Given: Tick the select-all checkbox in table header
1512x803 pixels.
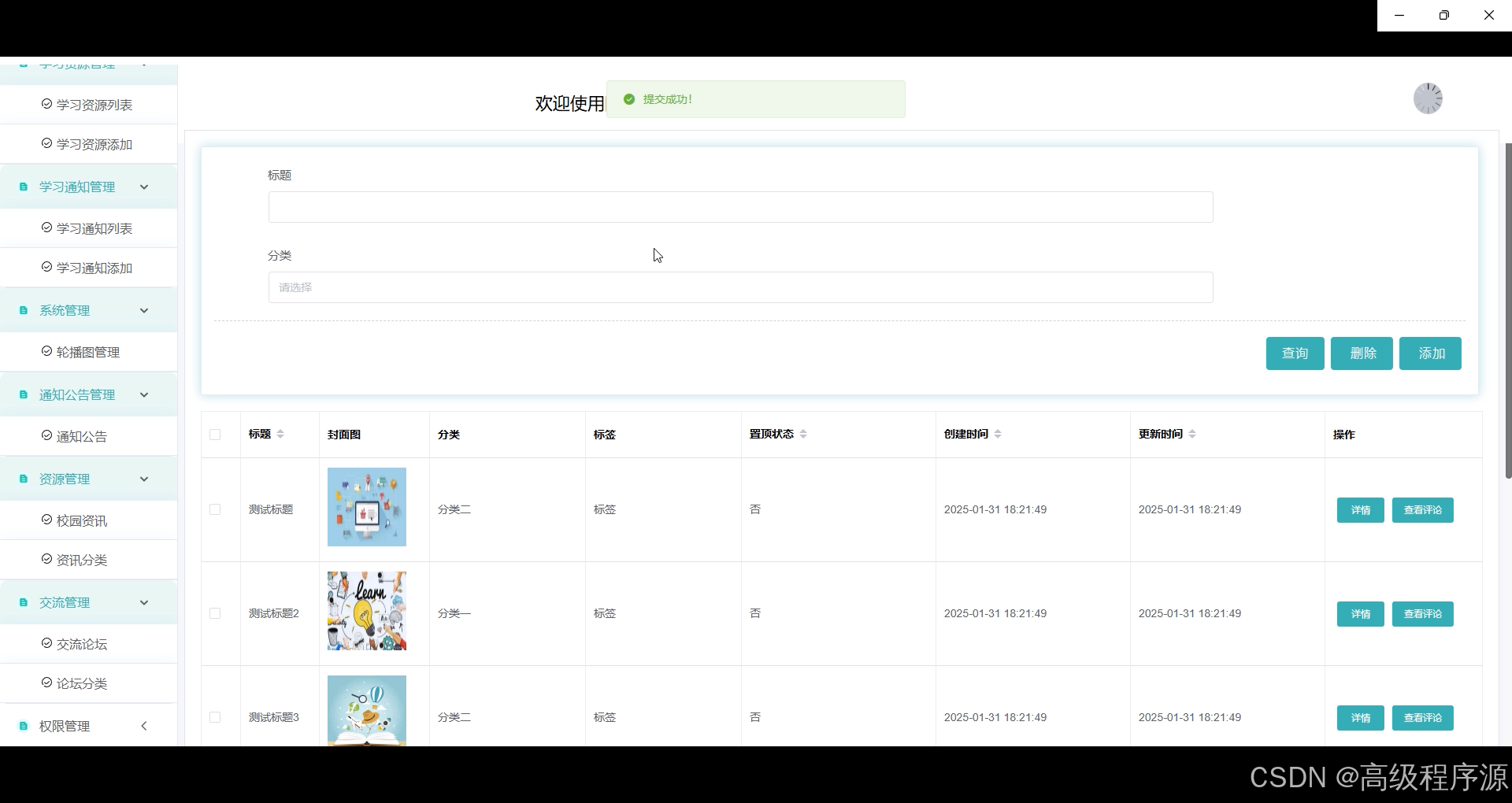Looking at the screenshot, I should 215,435.
